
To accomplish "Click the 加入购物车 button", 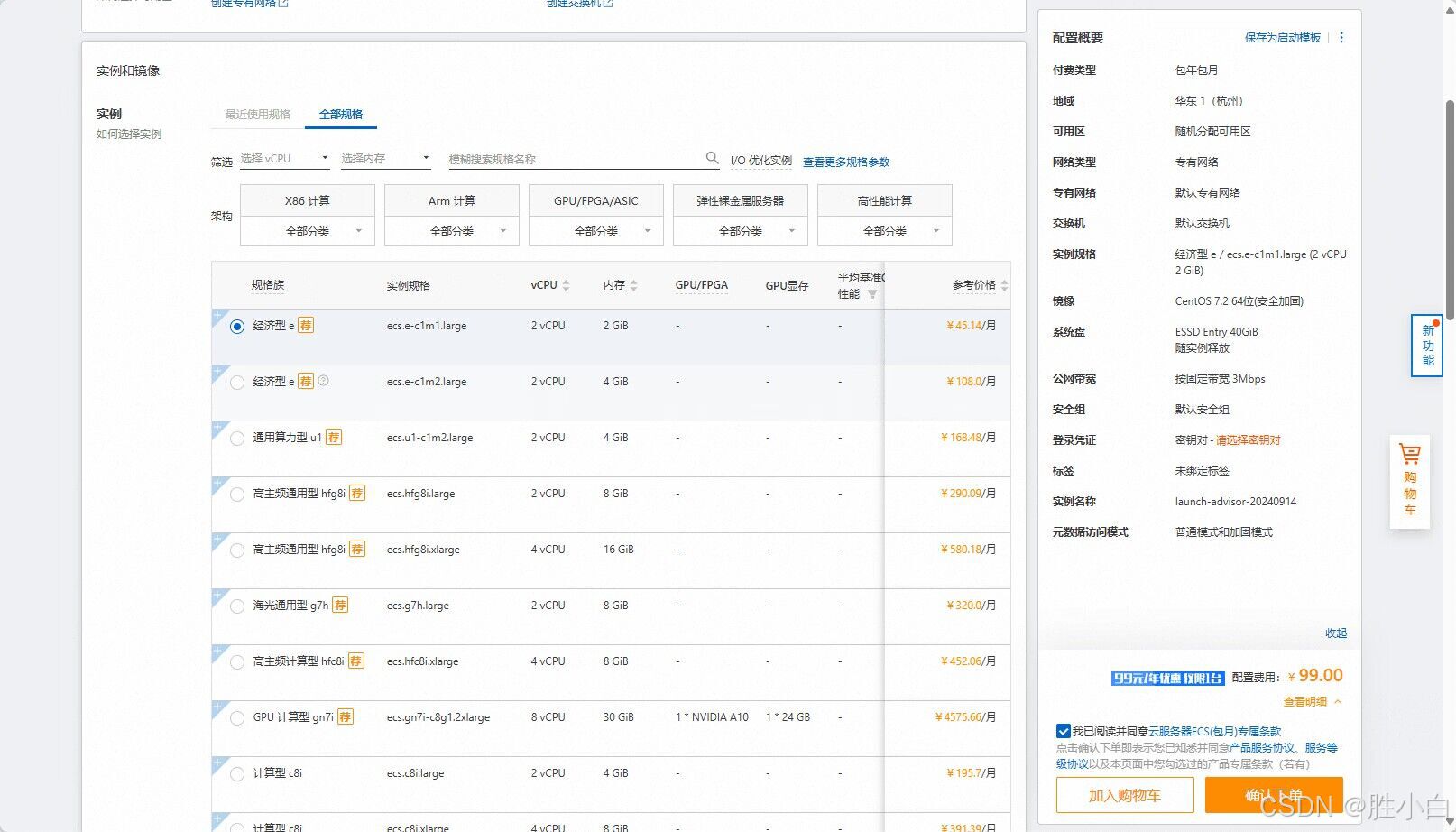I will coord(1125,795).
